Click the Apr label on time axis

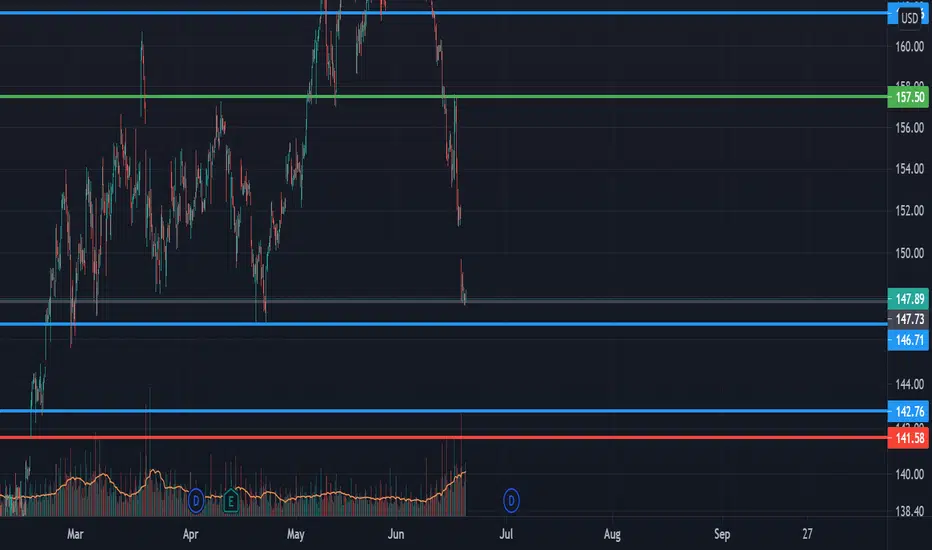(x=190, y=534)
